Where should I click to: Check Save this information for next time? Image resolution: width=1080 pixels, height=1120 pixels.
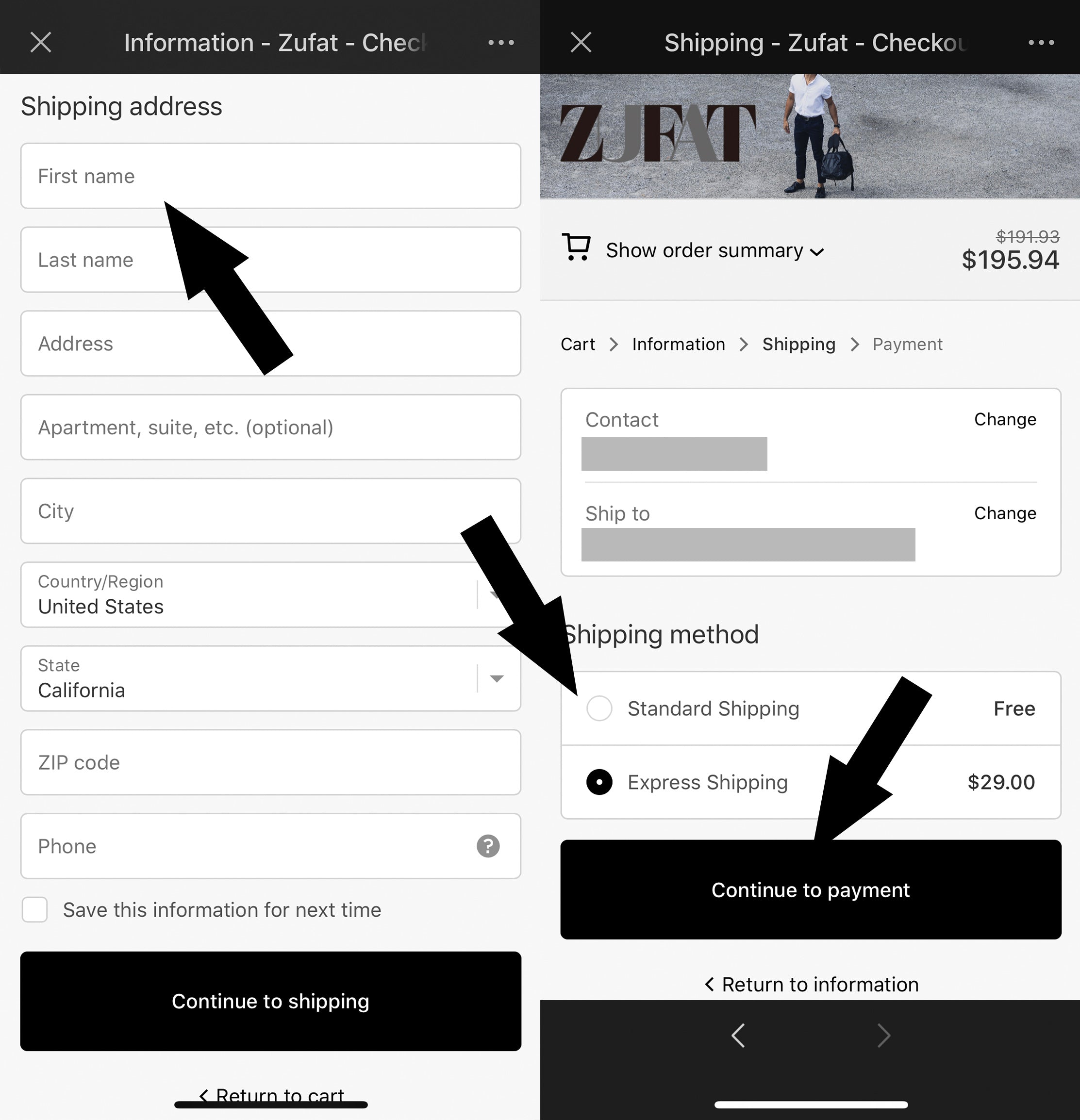tap(34, 909)
